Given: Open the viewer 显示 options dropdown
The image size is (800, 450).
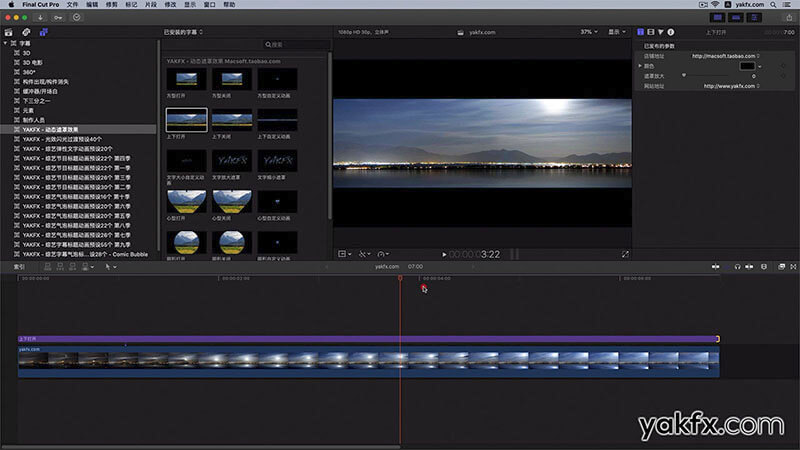Looking at the screenshot, I should [x=617, y=32].
